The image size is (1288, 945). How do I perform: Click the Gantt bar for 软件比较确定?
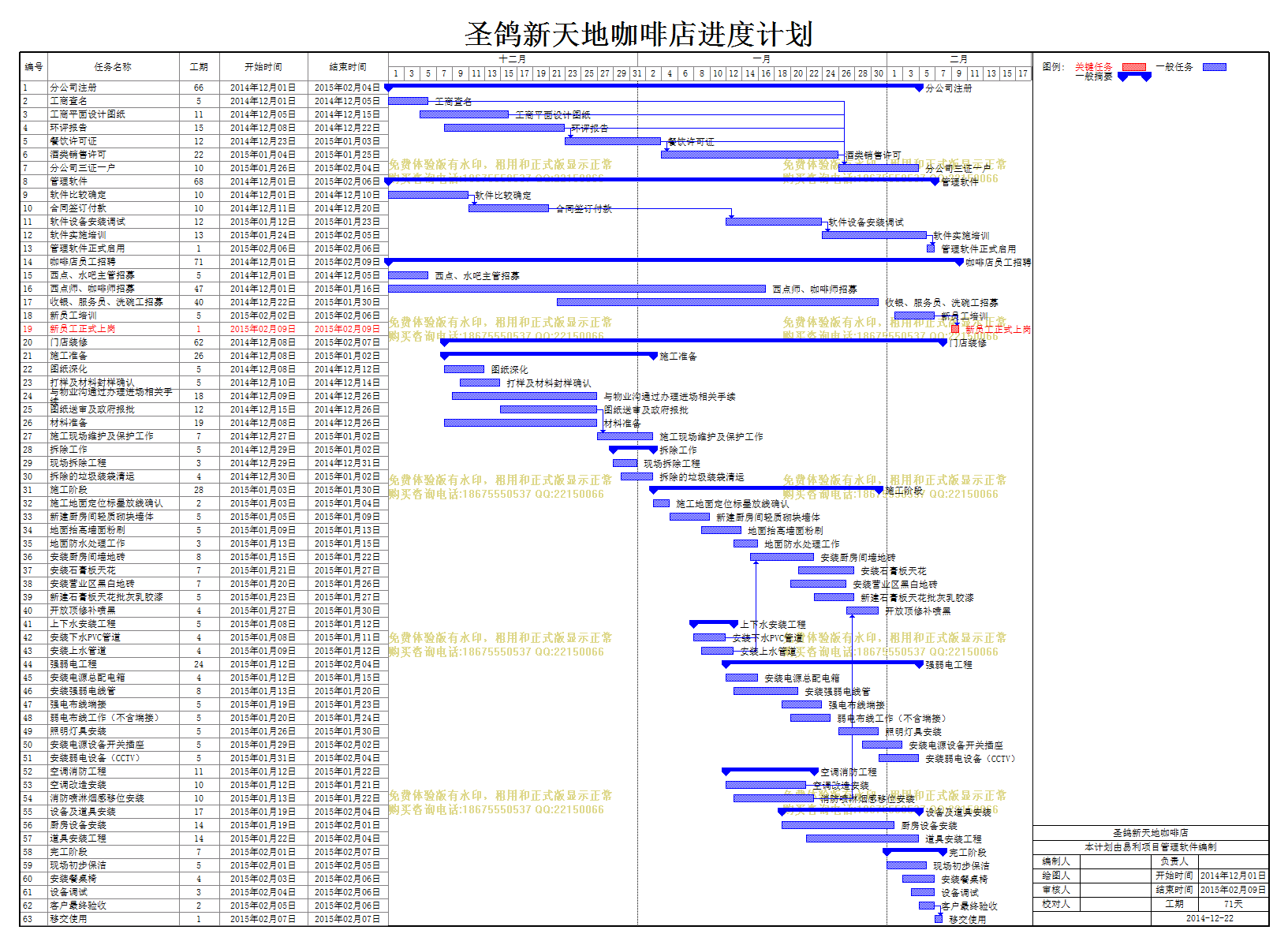[x=428, y=195]
